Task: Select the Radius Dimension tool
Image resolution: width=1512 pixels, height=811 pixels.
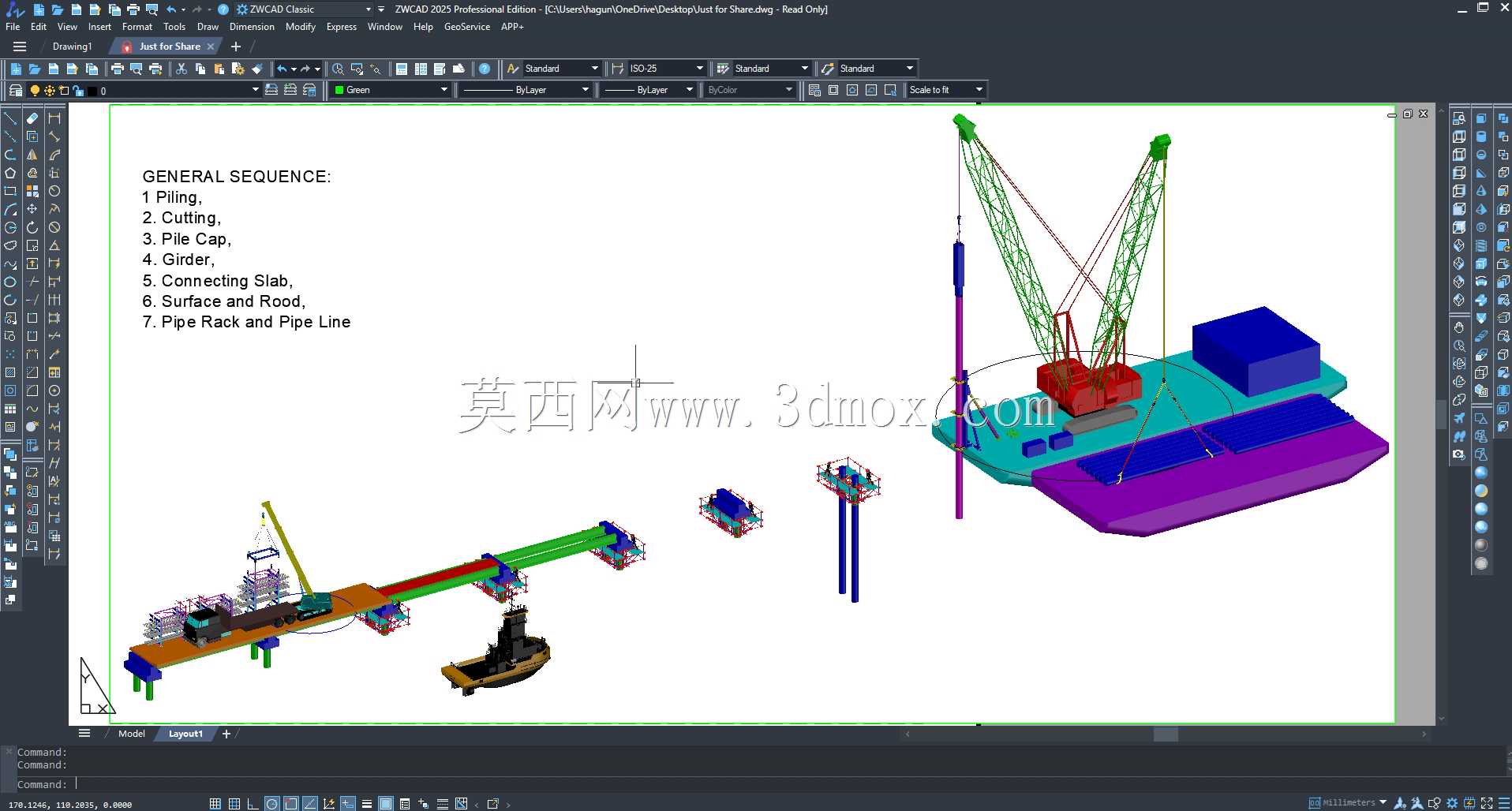Action: pos(54,191)
